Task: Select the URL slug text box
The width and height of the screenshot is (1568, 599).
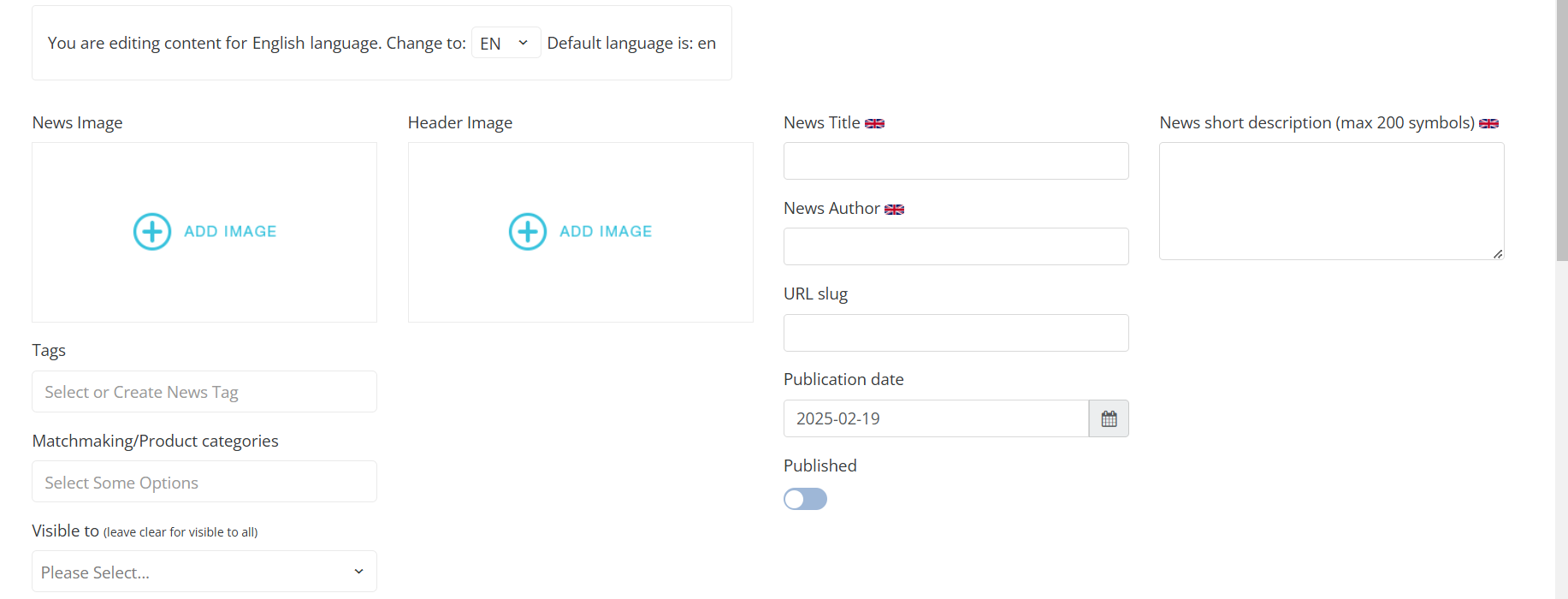Action: point(956,333)
